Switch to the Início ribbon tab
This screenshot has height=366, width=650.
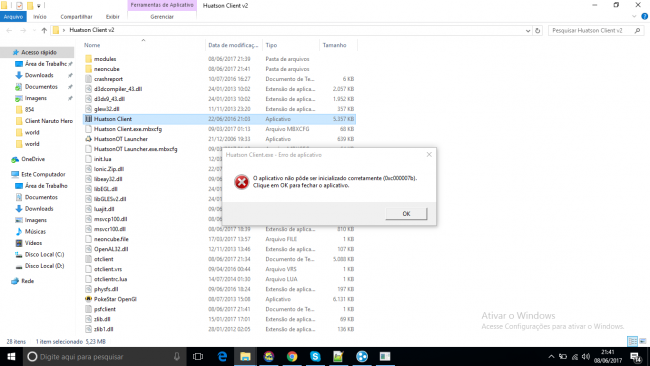[40, 17]
